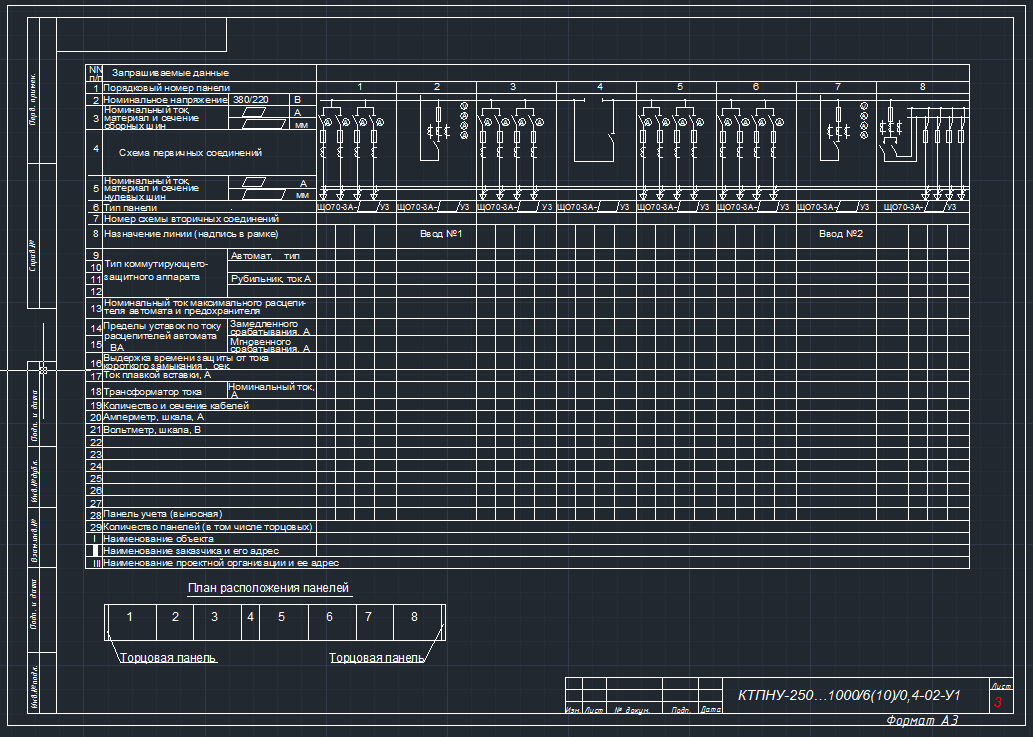Click the panel 2 input schematic symbol
This screenshot has height=737, width=1033.
click(x=443, y=130)
